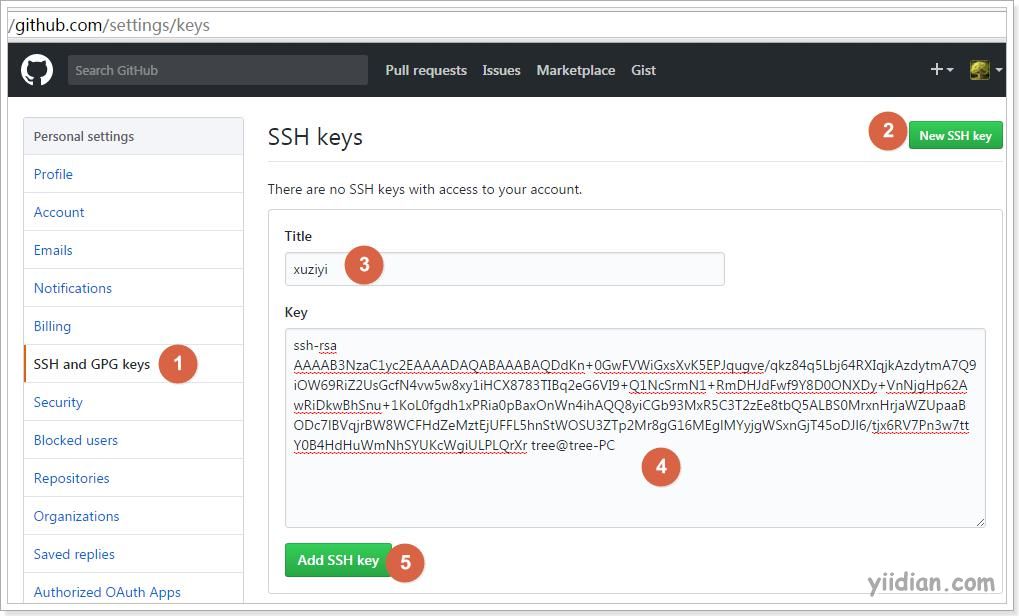
Task: Click inside the Key textarea
Action: pos(635,428)
